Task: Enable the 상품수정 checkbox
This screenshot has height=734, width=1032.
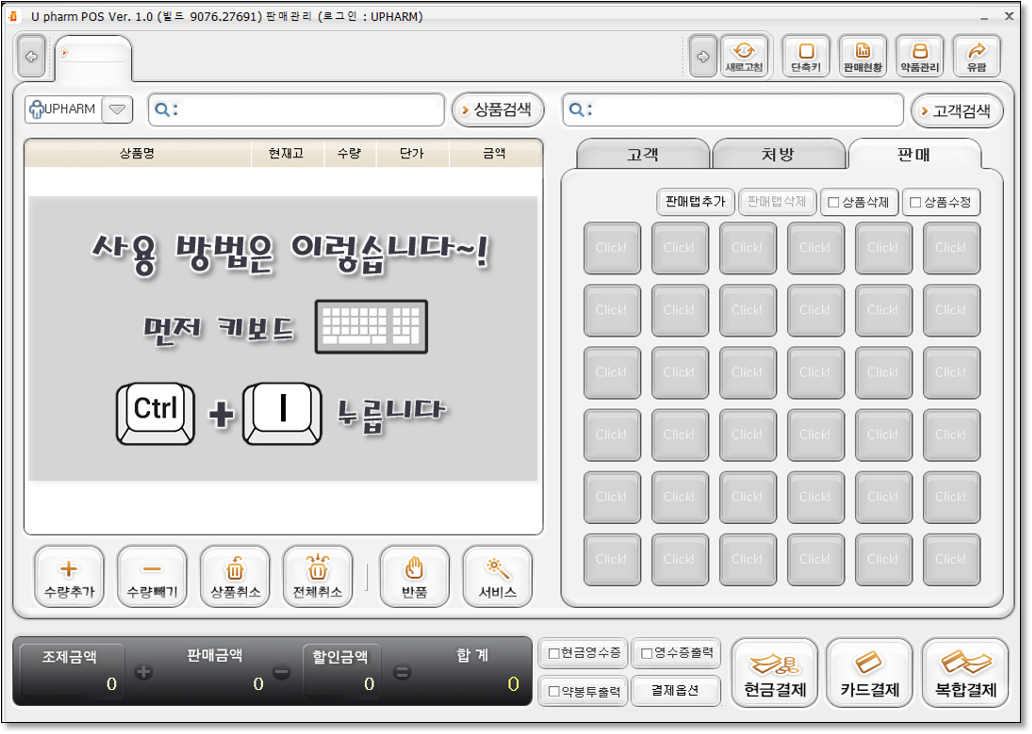Action: (x=916, y=203)
